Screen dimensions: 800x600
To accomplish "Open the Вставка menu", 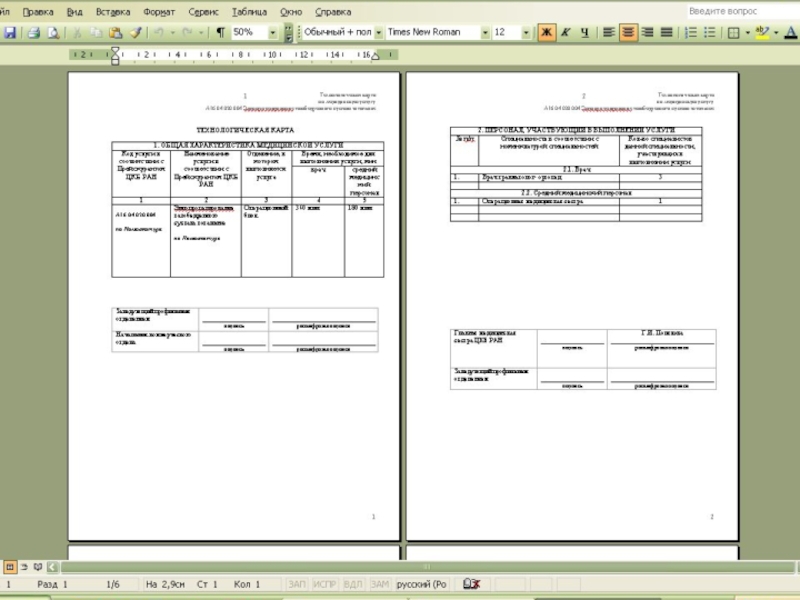I will tap(113, 12).
